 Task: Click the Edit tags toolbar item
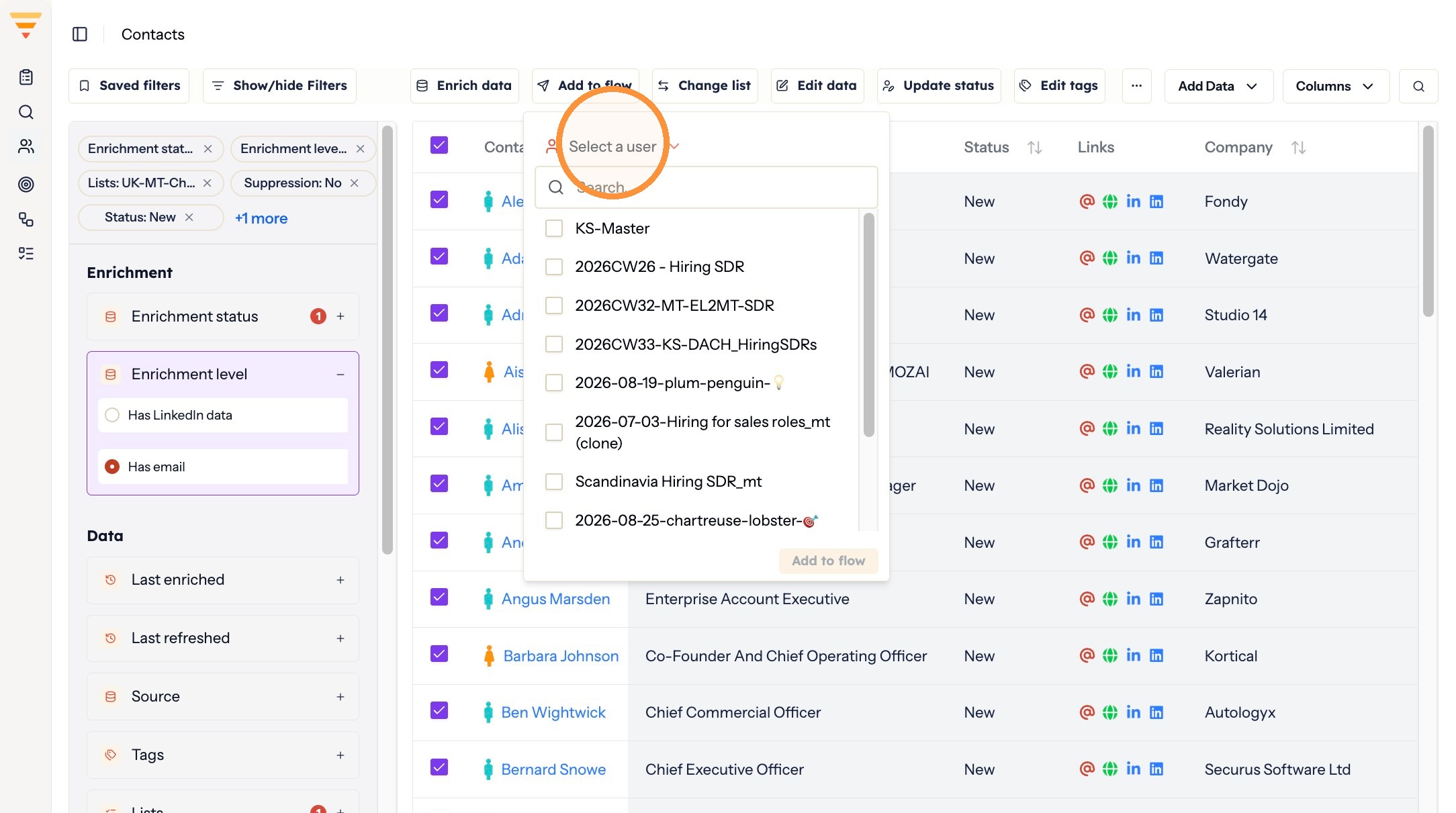1059,86
